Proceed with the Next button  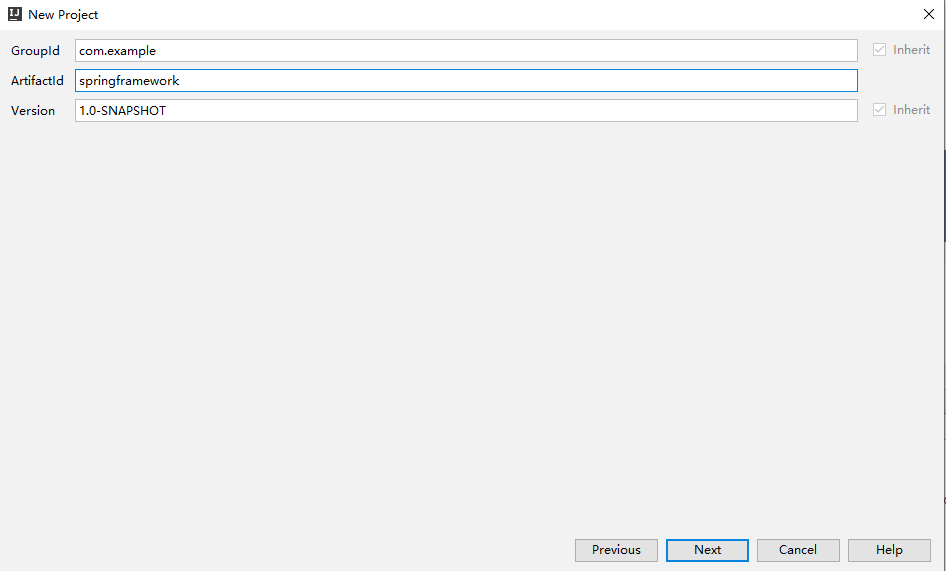tap(707, 550)
